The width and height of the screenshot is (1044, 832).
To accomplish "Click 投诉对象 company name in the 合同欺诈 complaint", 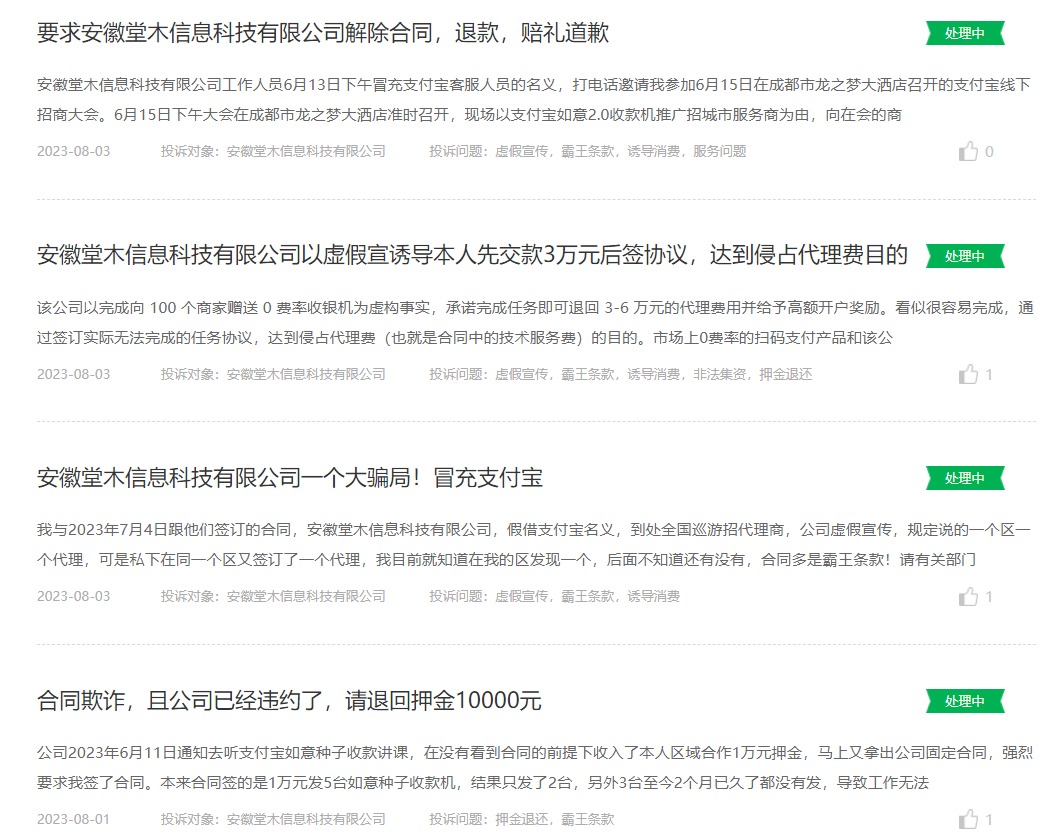I will 306,819.
